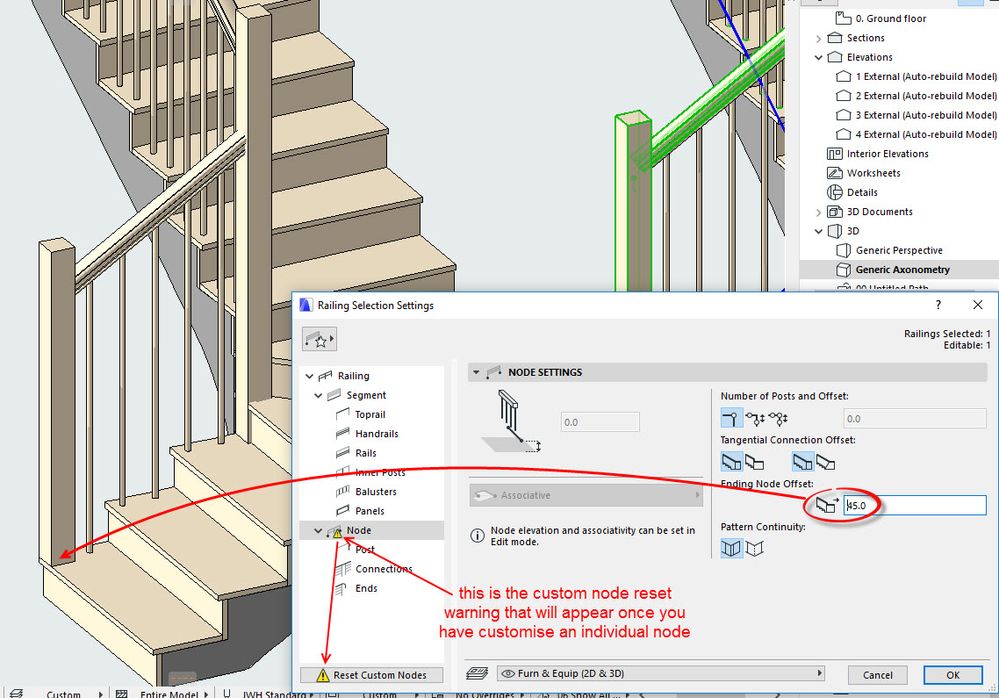Select the second Pattern Continuity option
Viewport: 999px width, 698px height.
coord(757,547)
